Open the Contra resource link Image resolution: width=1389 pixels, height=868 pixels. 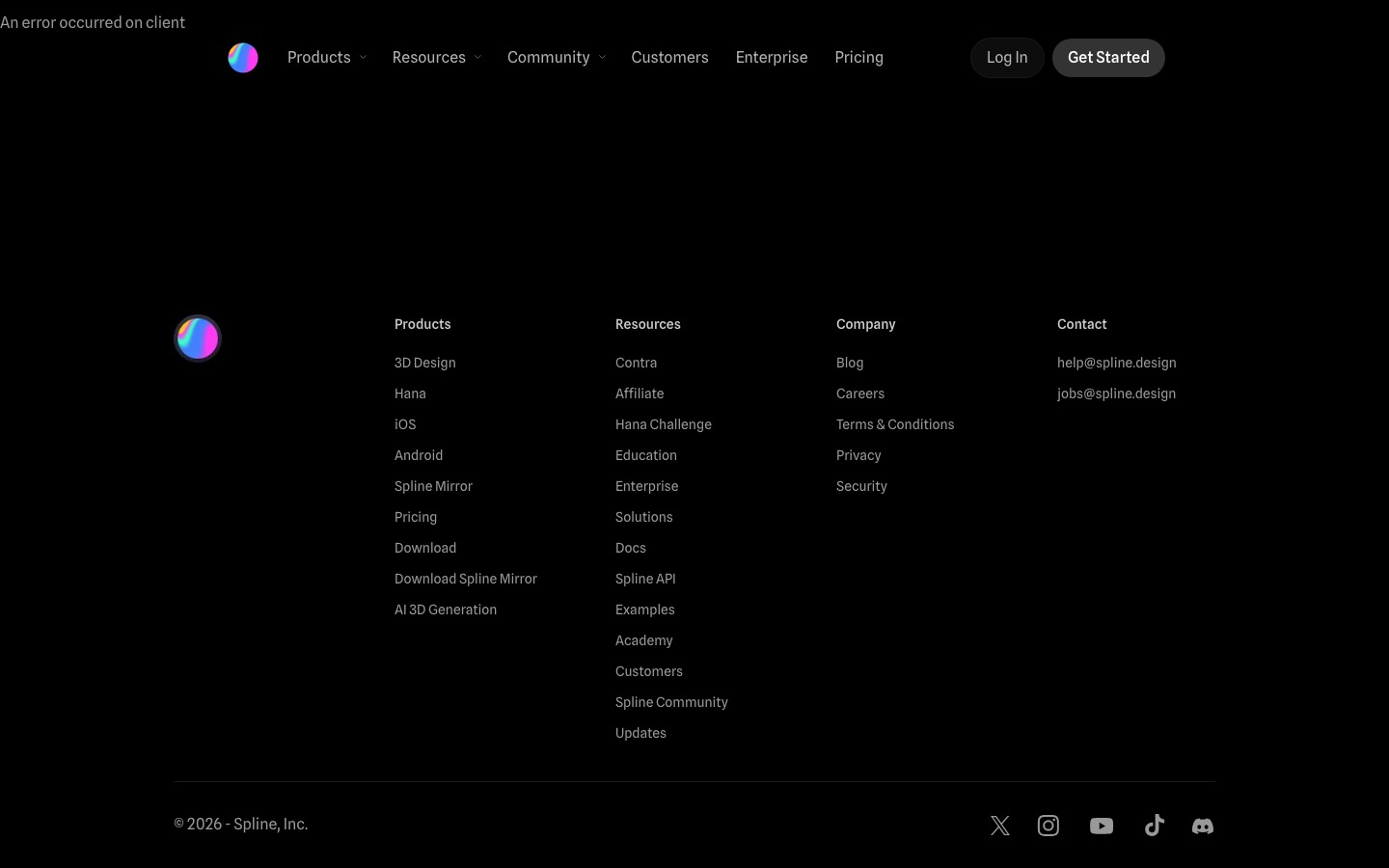(x=637, y=363)
